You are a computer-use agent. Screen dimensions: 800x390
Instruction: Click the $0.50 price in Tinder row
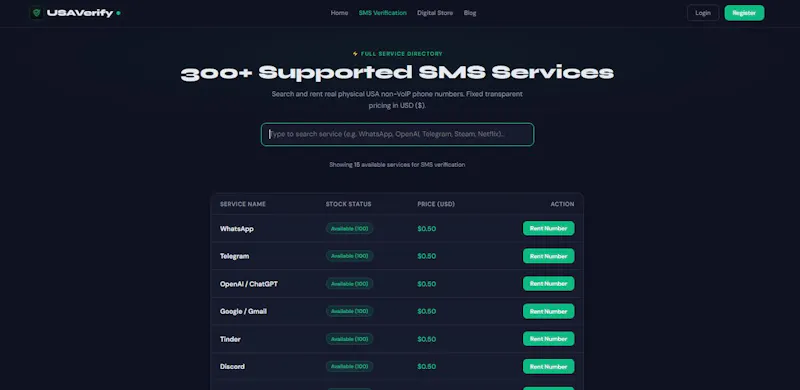(x=427, y=339)
